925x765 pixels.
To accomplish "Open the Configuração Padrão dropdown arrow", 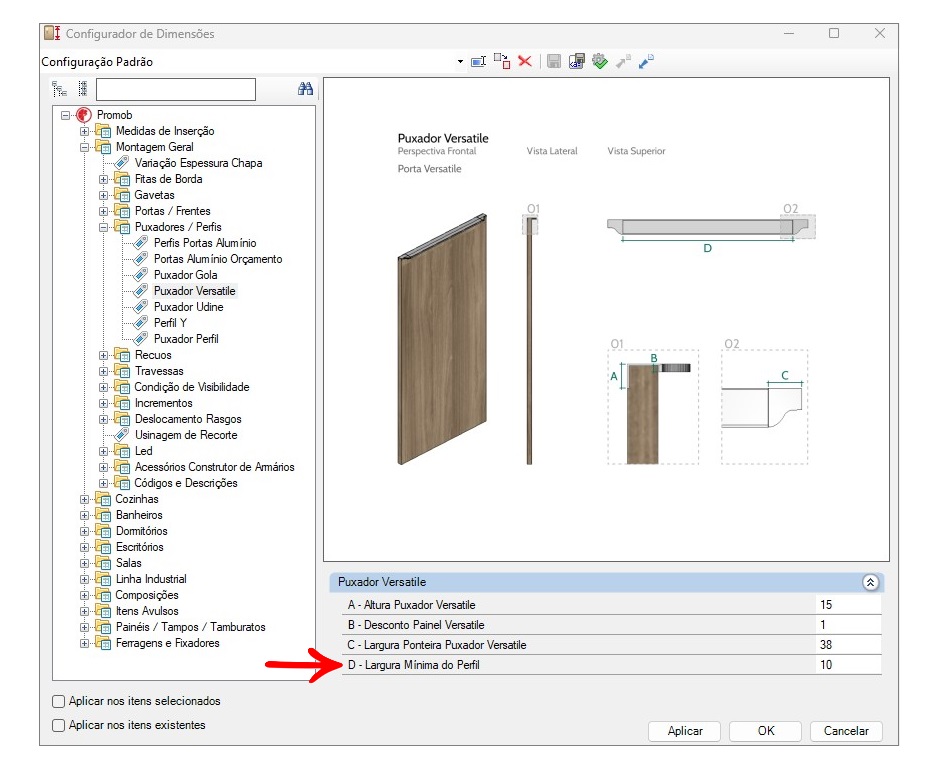I will coord(460,62).
